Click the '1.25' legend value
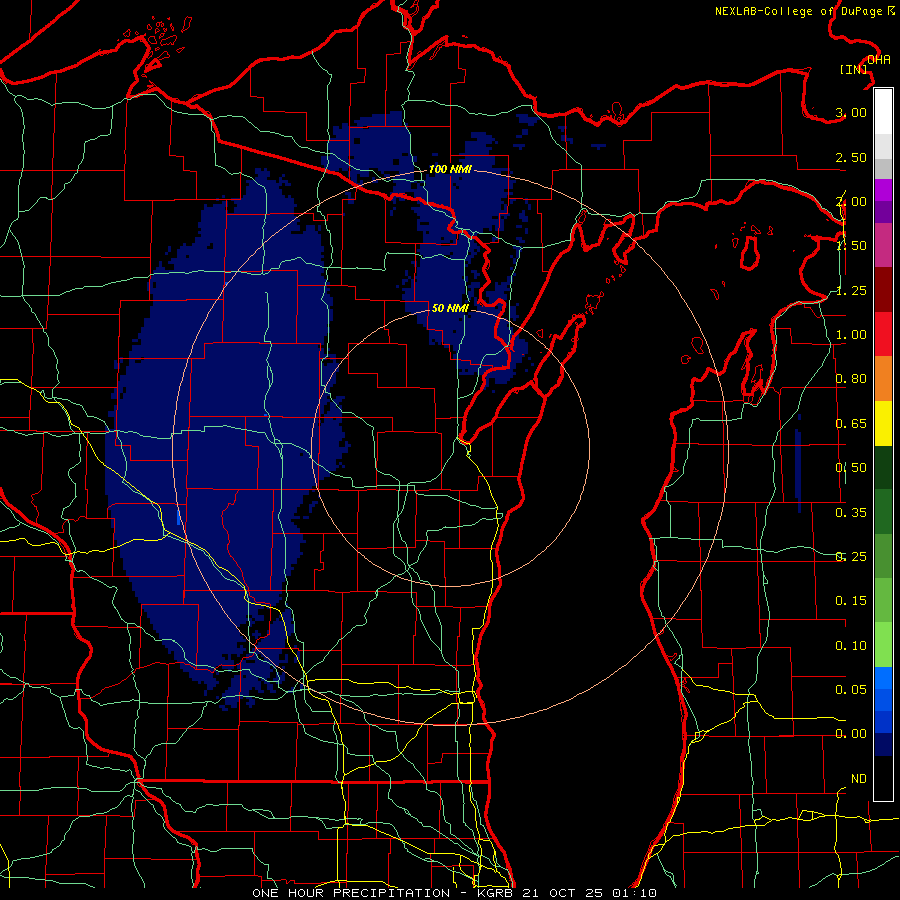The image size is (900, 900). [851, 290]
